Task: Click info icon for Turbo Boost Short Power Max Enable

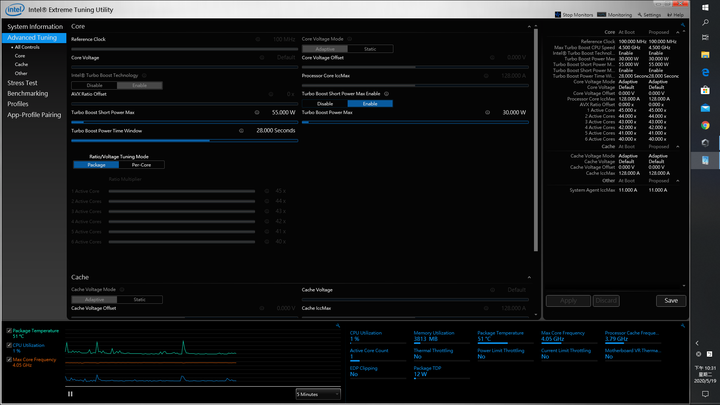Action: coord(386,94)
